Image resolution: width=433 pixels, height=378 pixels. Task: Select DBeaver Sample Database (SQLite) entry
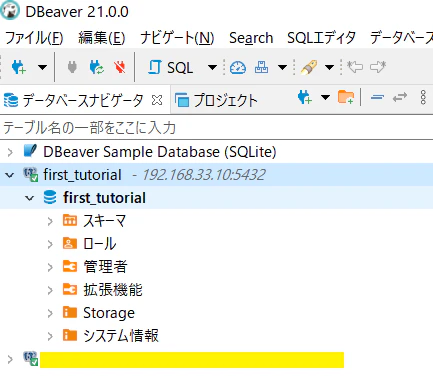click(x=160, y=152)
